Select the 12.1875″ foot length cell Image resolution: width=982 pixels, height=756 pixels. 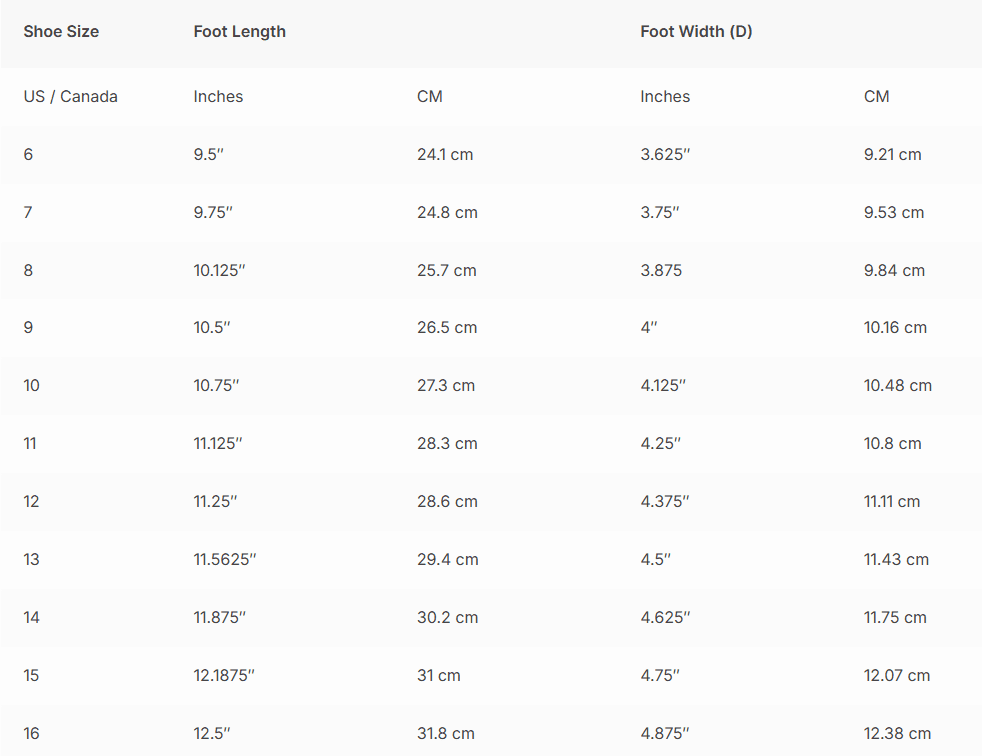pos(224,675)
